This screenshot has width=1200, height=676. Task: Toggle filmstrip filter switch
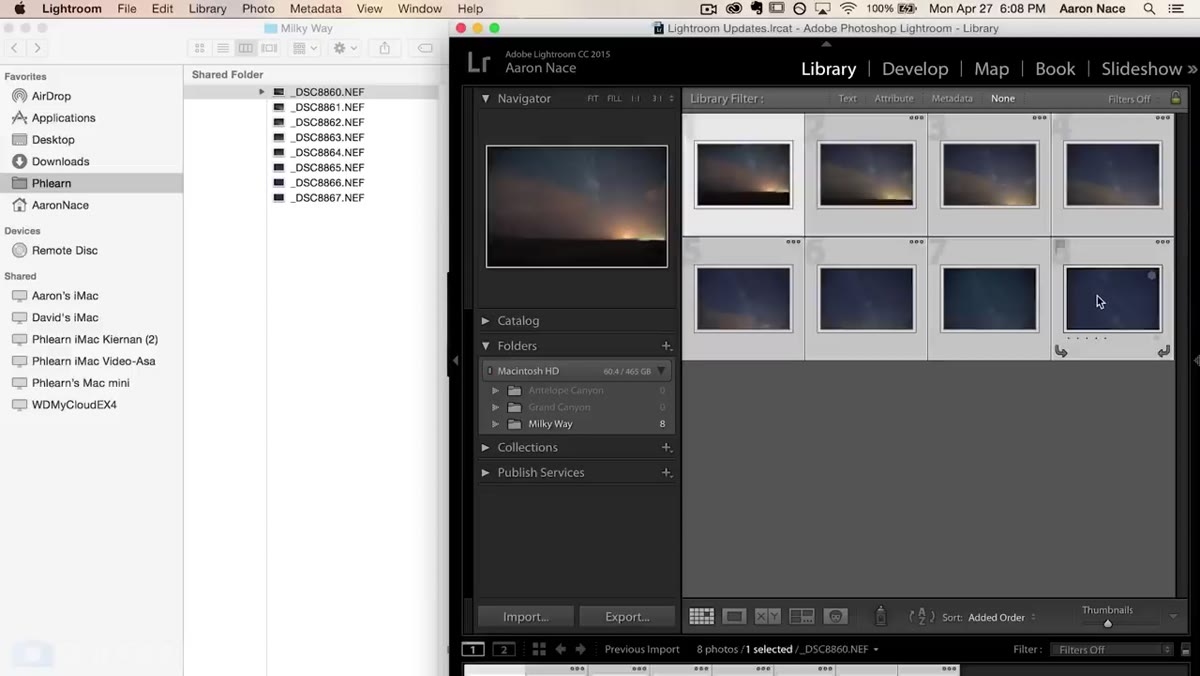[1185, 649]
